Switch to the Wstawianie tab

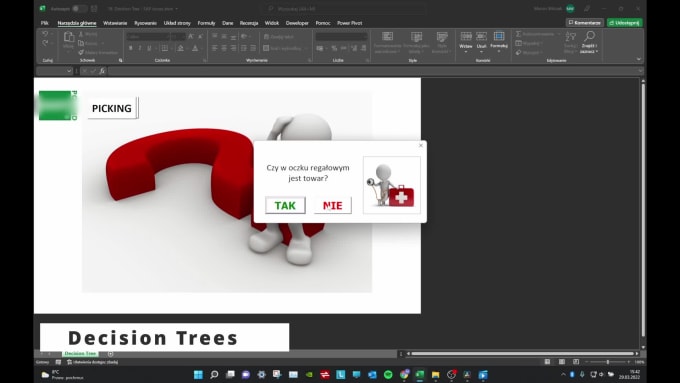coord(115,23)
